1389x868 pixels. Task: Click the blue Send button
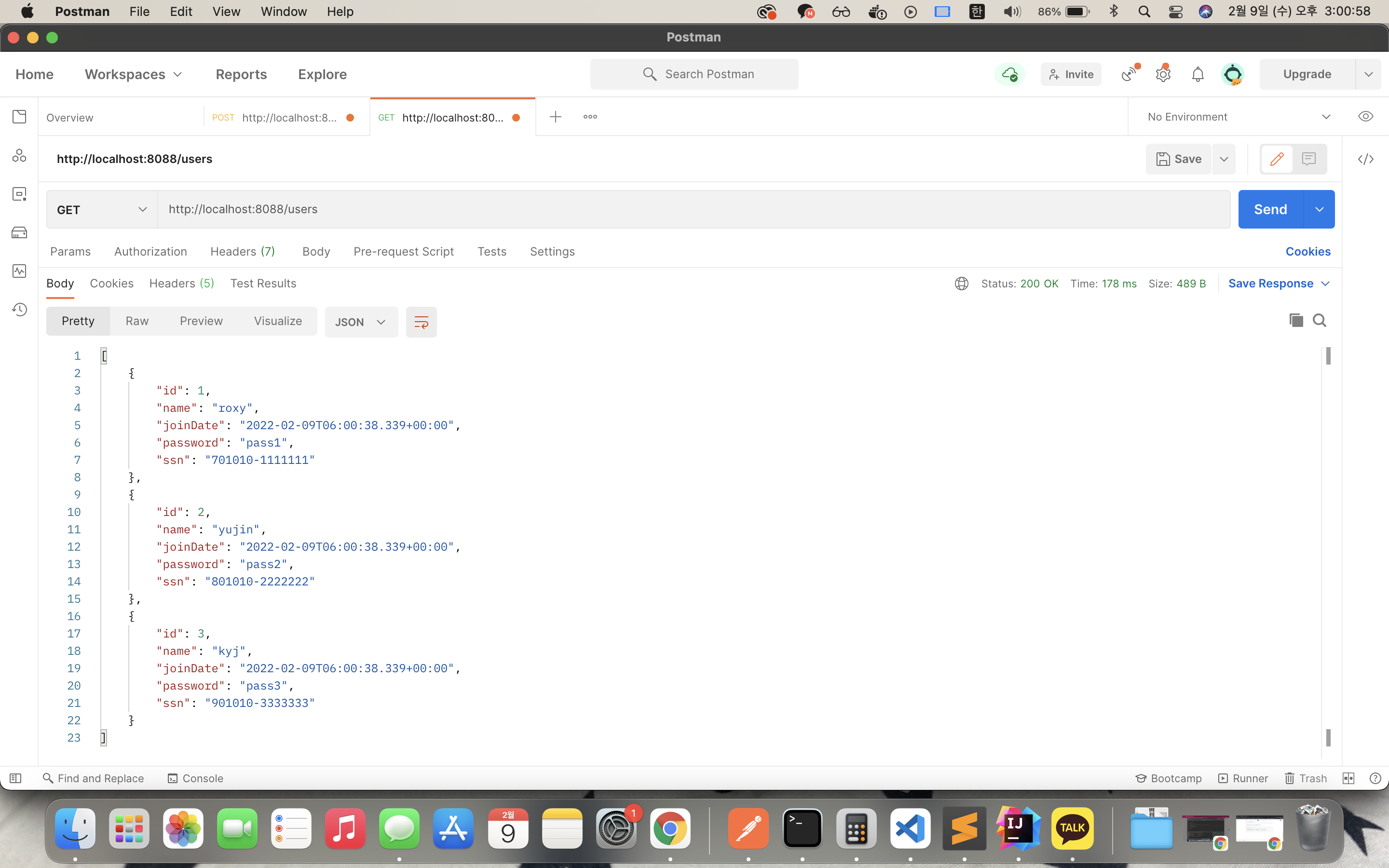(1270, 210)
